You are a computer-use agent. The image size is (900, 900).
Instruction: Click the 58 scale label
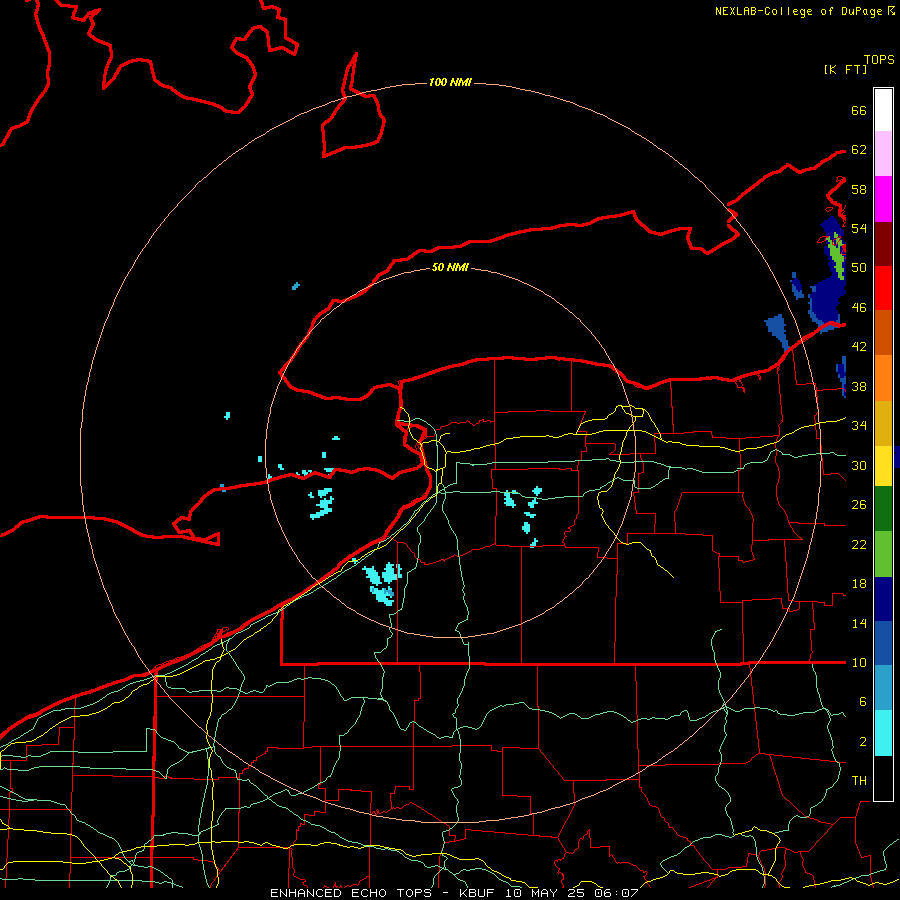tap(859, 189)
